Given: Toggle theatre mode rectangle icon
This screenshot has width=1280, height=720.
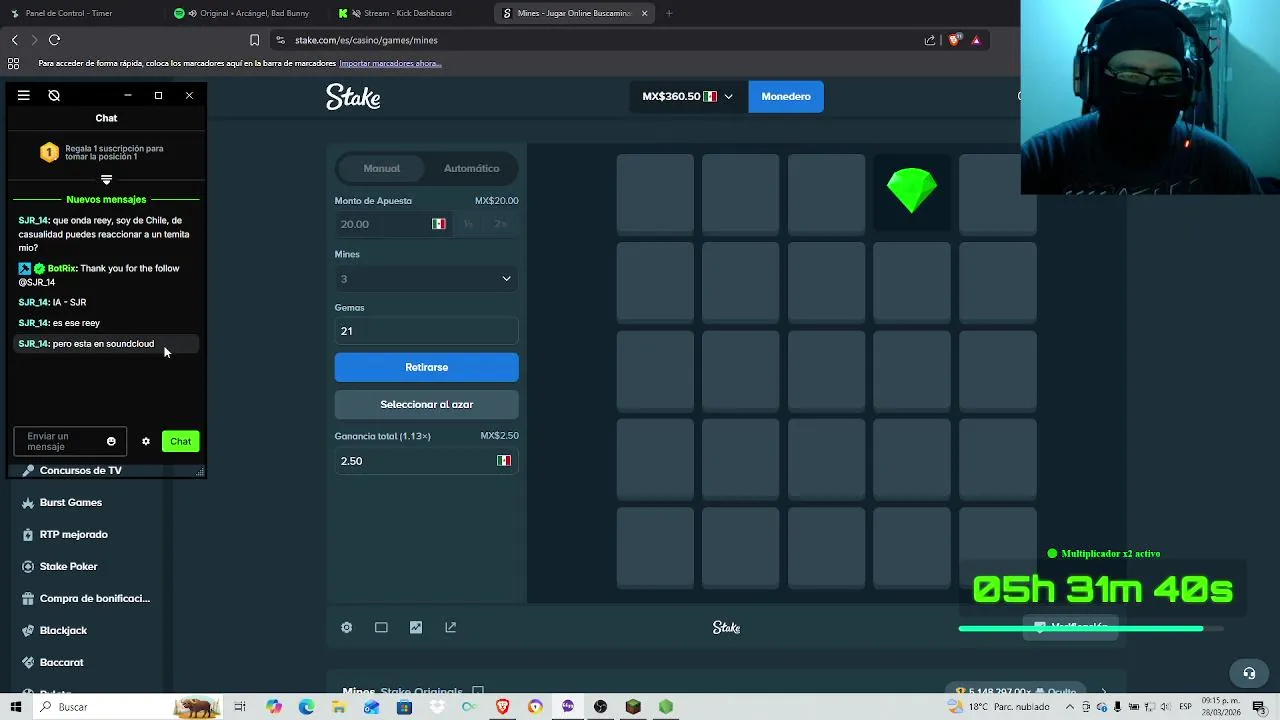Looking at the screenshot, I should click(381, 627).
